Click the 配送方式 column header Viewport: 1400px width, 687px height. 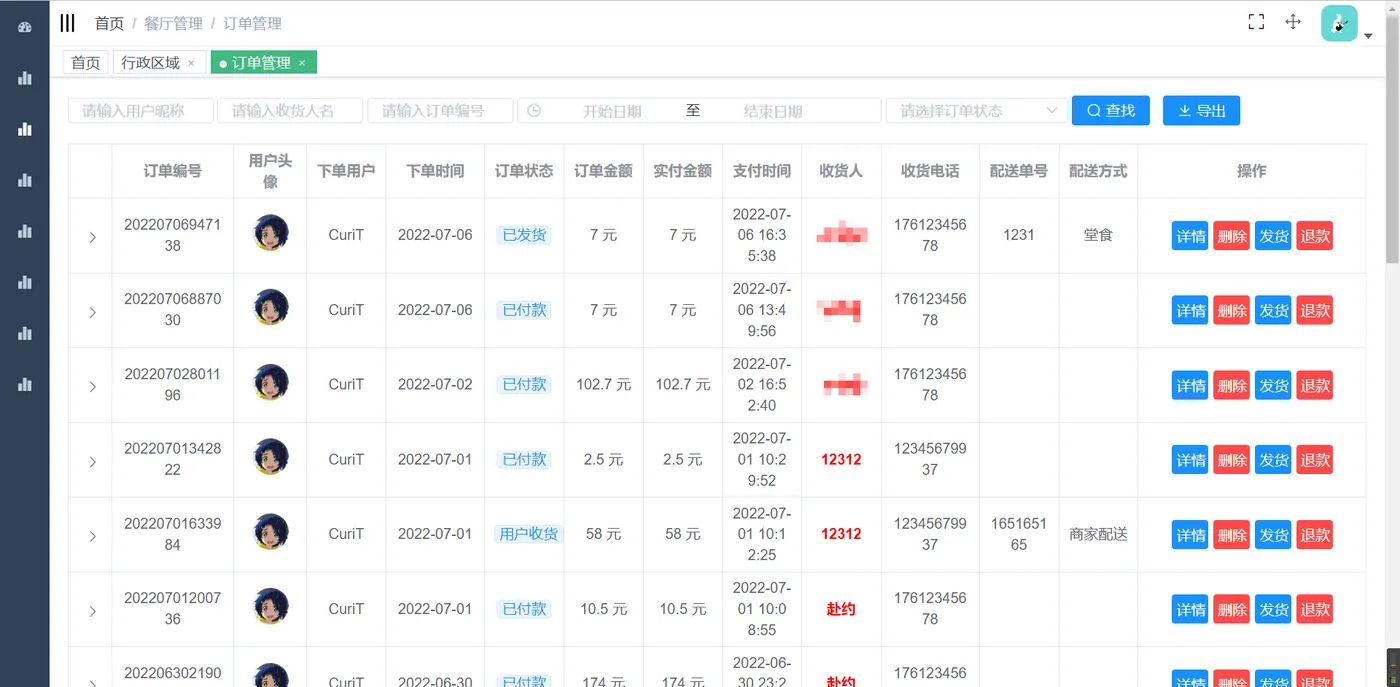tap(1098, 171)
